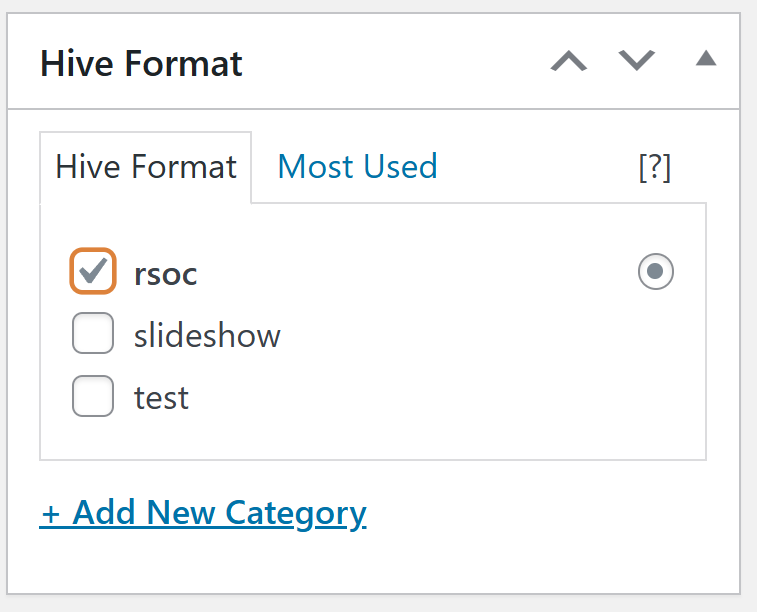This screenshot has width=757, height=612.
Task: Open the Most Used tab
Action: (x=357, y=166)
